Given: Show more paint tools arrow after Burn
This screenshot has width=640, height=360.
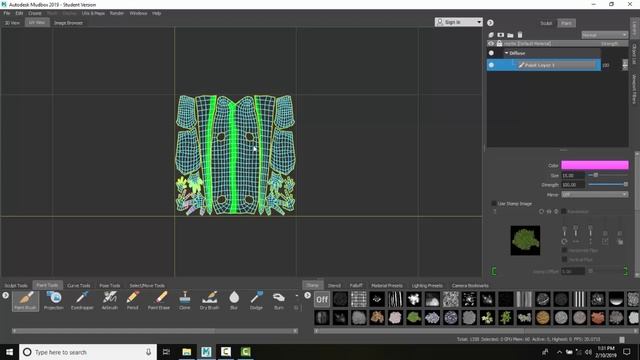Looking at the screenshot, I should [x=297, y=296].
